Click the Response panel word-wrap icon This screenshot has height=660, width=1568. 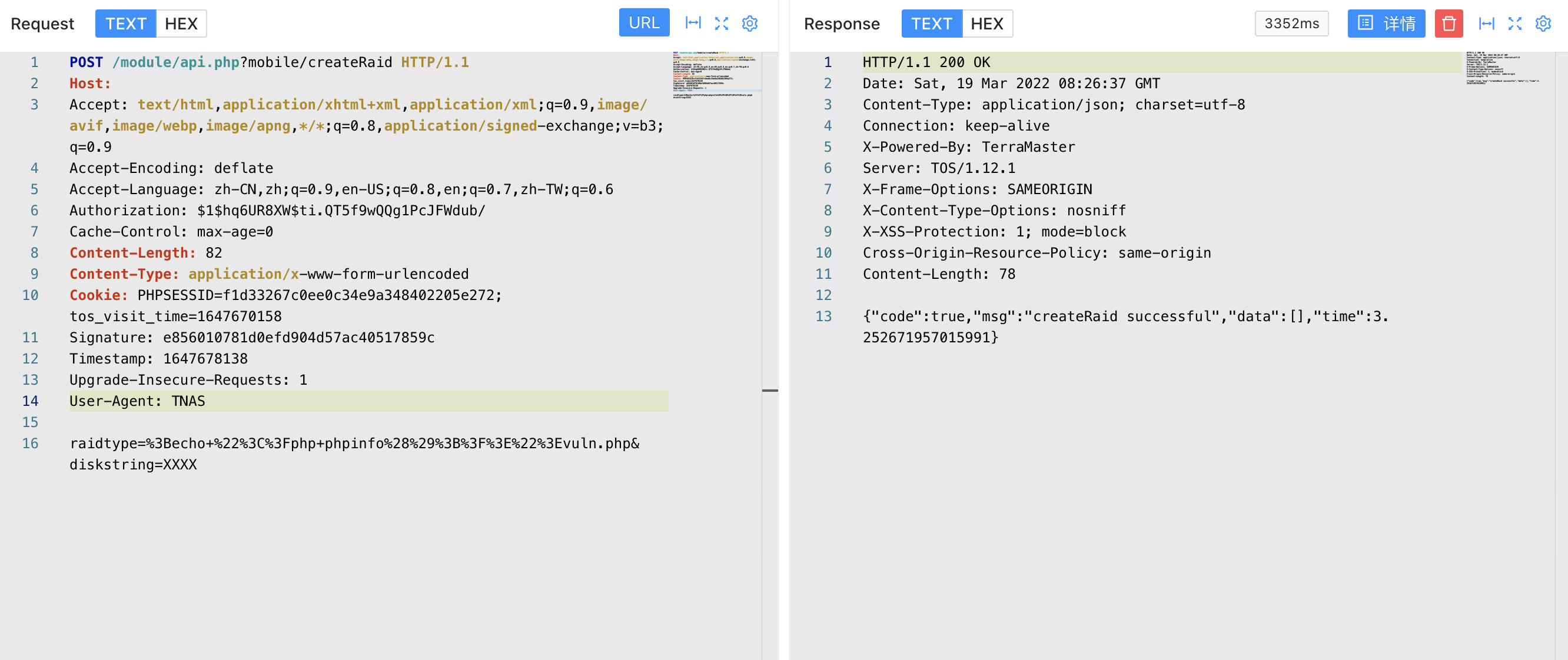pyautogui.click(x=1486, y=23)
